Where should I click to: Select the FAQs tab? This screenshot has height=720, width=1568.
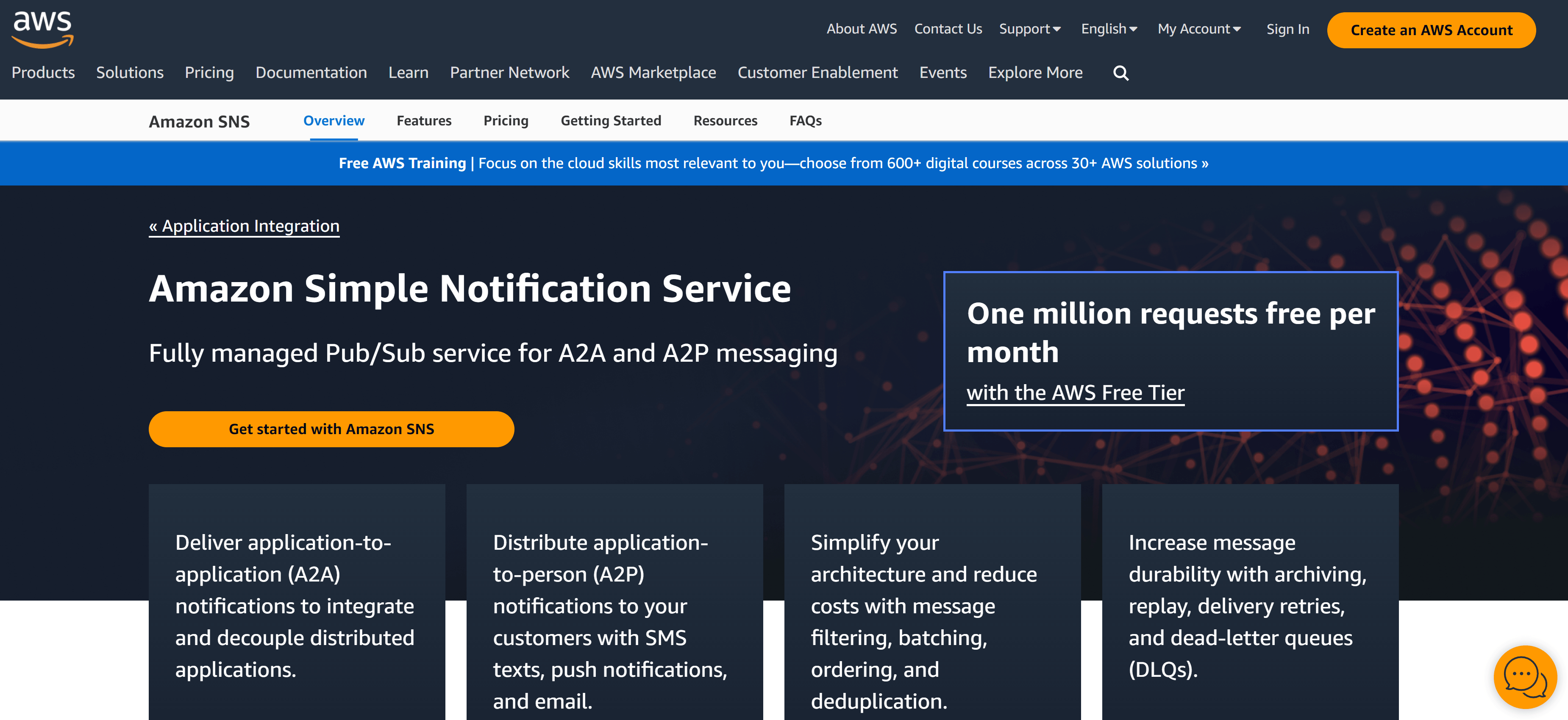click(805, 120)
